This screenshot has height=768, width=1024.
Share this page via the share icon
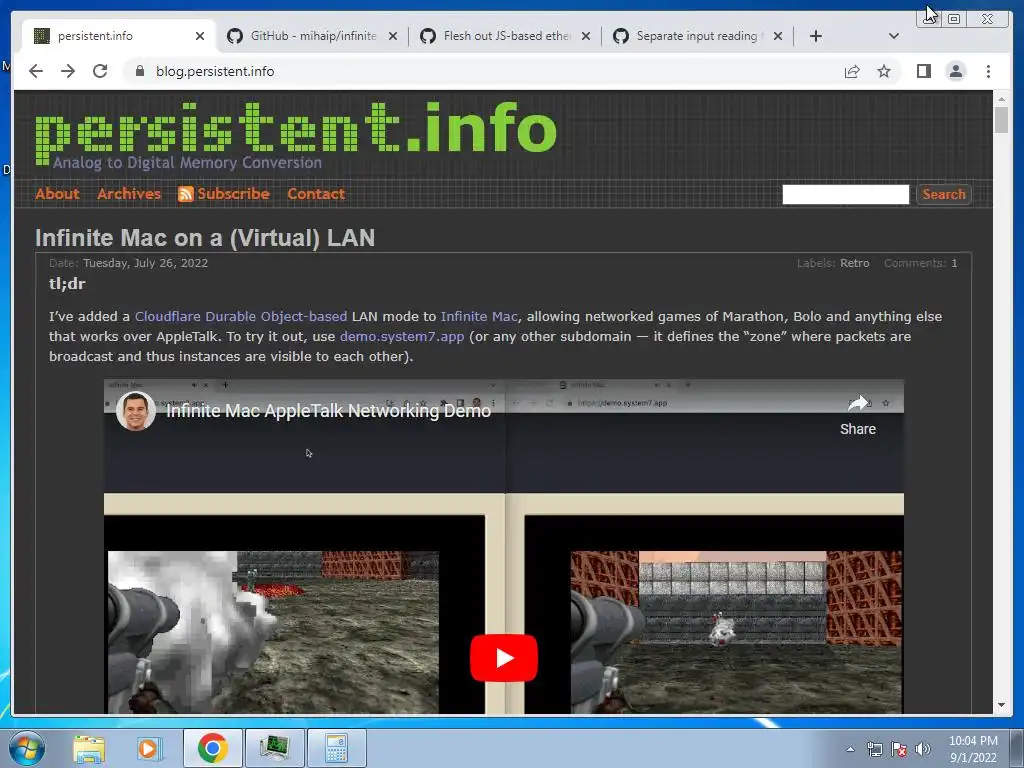coord(852,71)
